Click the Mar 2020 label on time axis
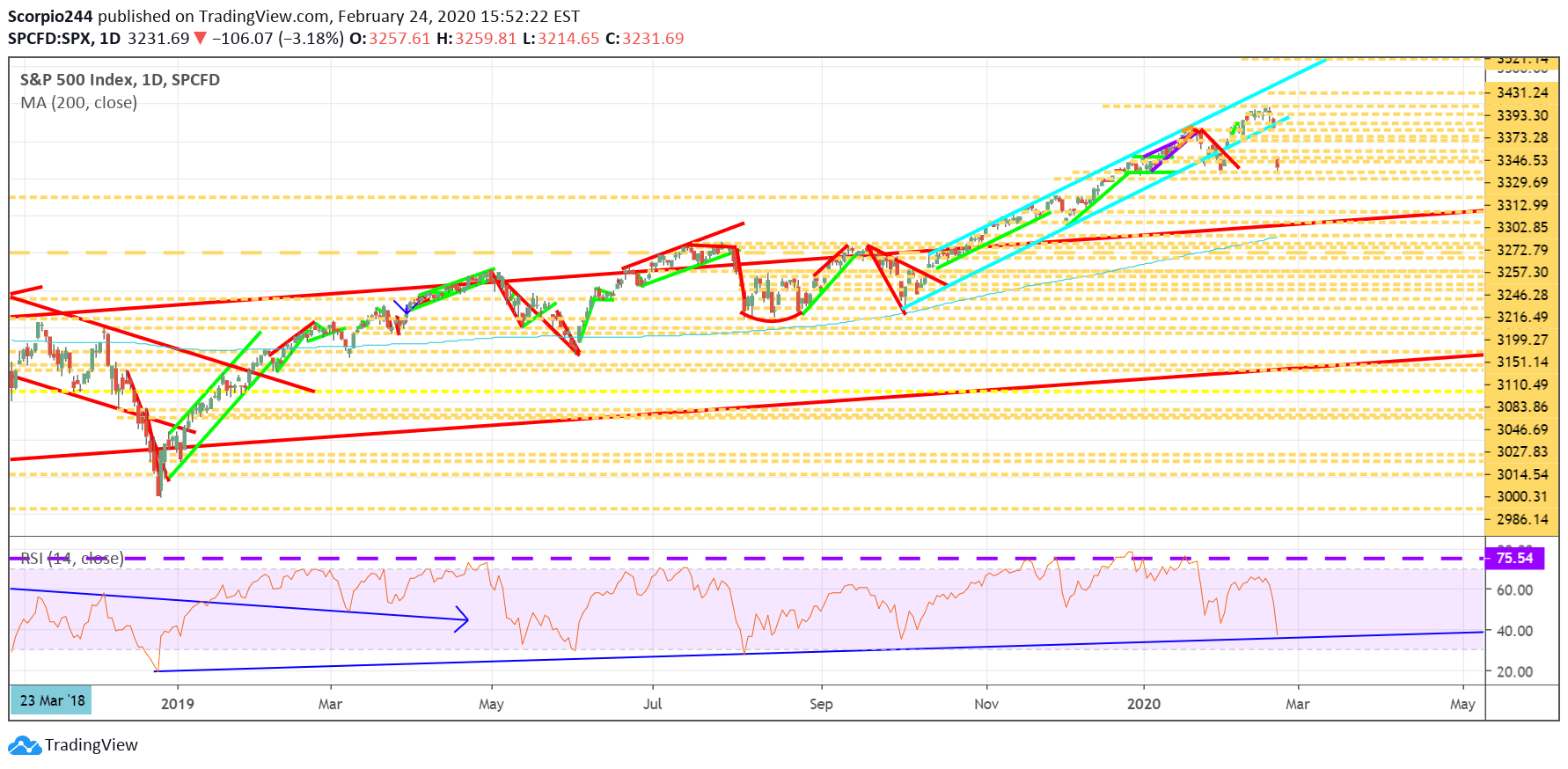 coord(1297,704)
